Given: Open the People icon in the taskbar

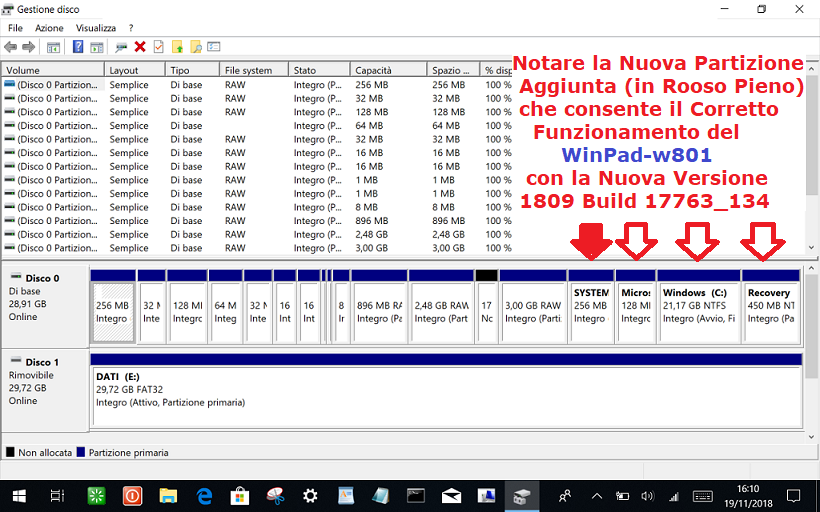Looking at the screenshot, I should coord(565,496).
